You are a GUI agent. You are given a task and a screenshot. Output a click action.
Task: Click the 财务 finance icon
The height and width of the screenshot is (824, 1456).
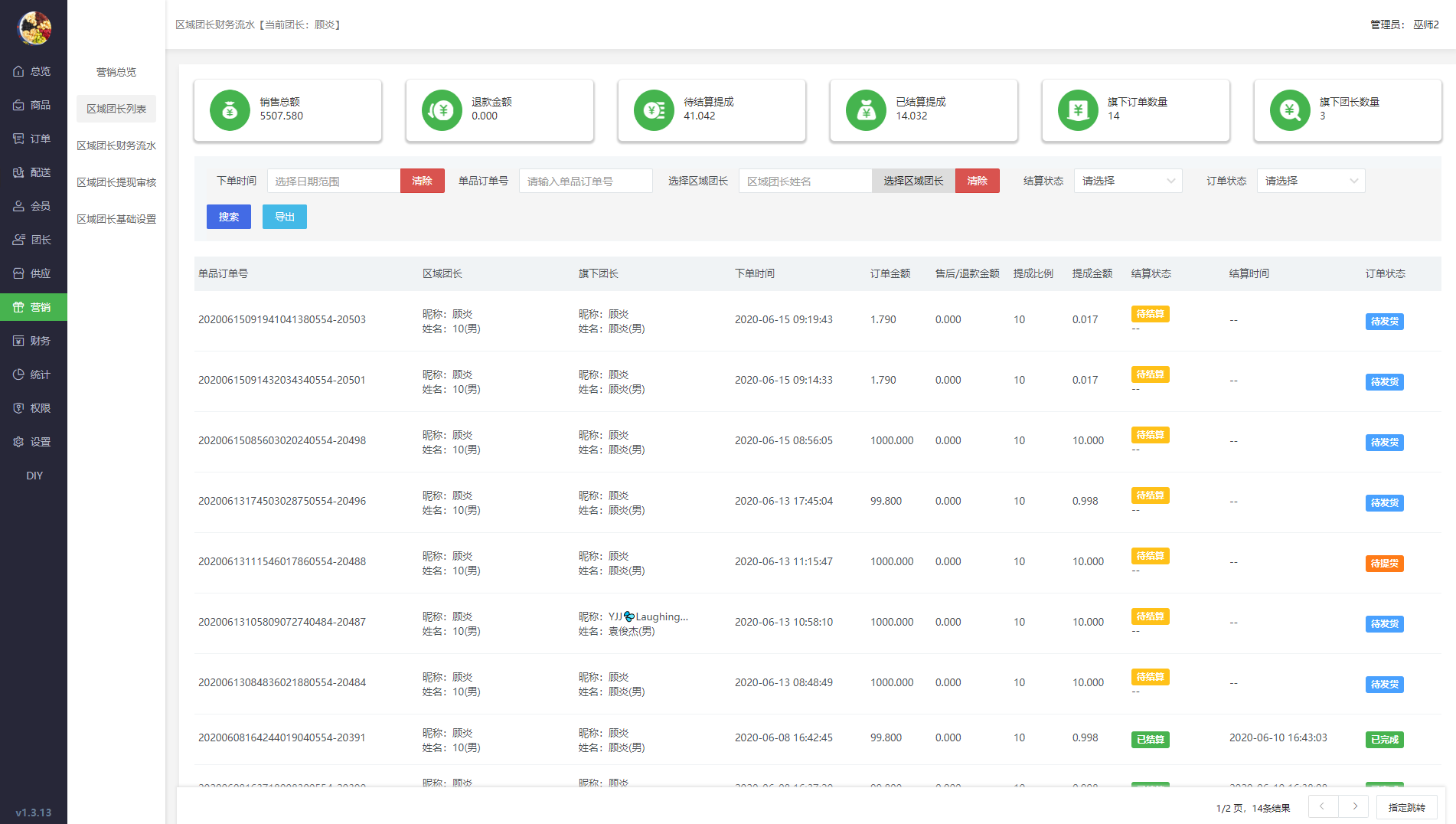[18, 341]
